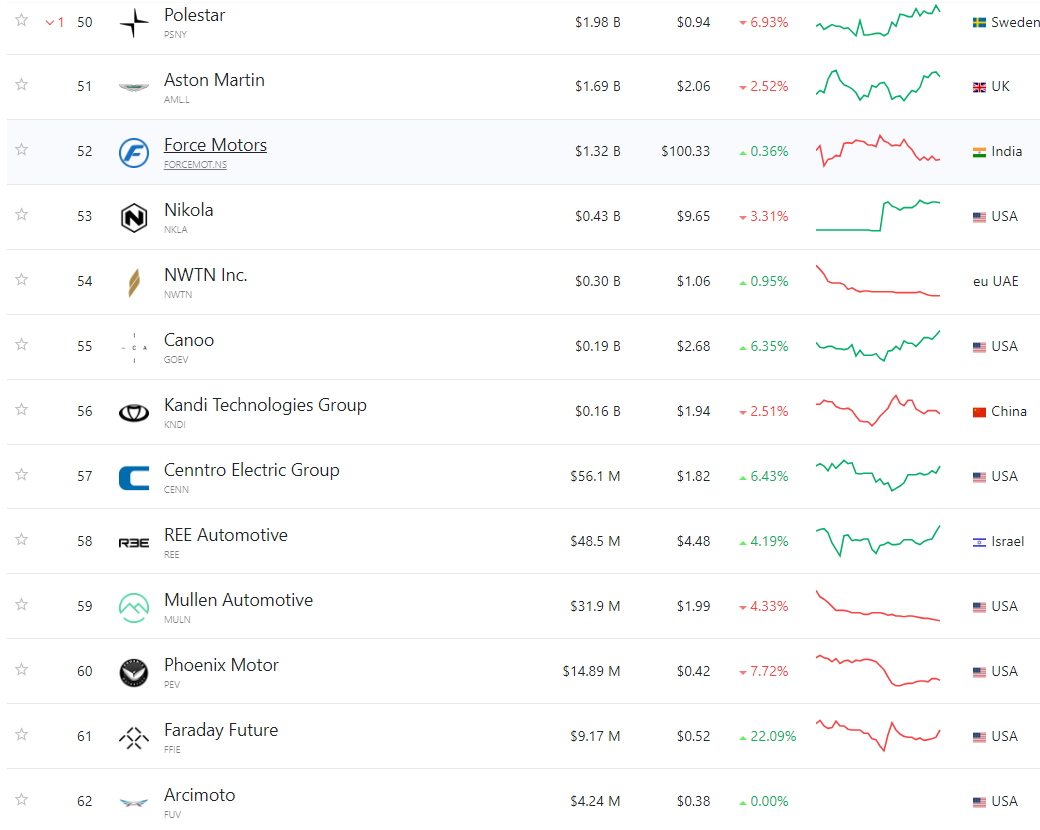Toggle the favorite star for Aston Martin
Image resolution: width=1040 pixels, height=830 pixels.
(22, 84)
